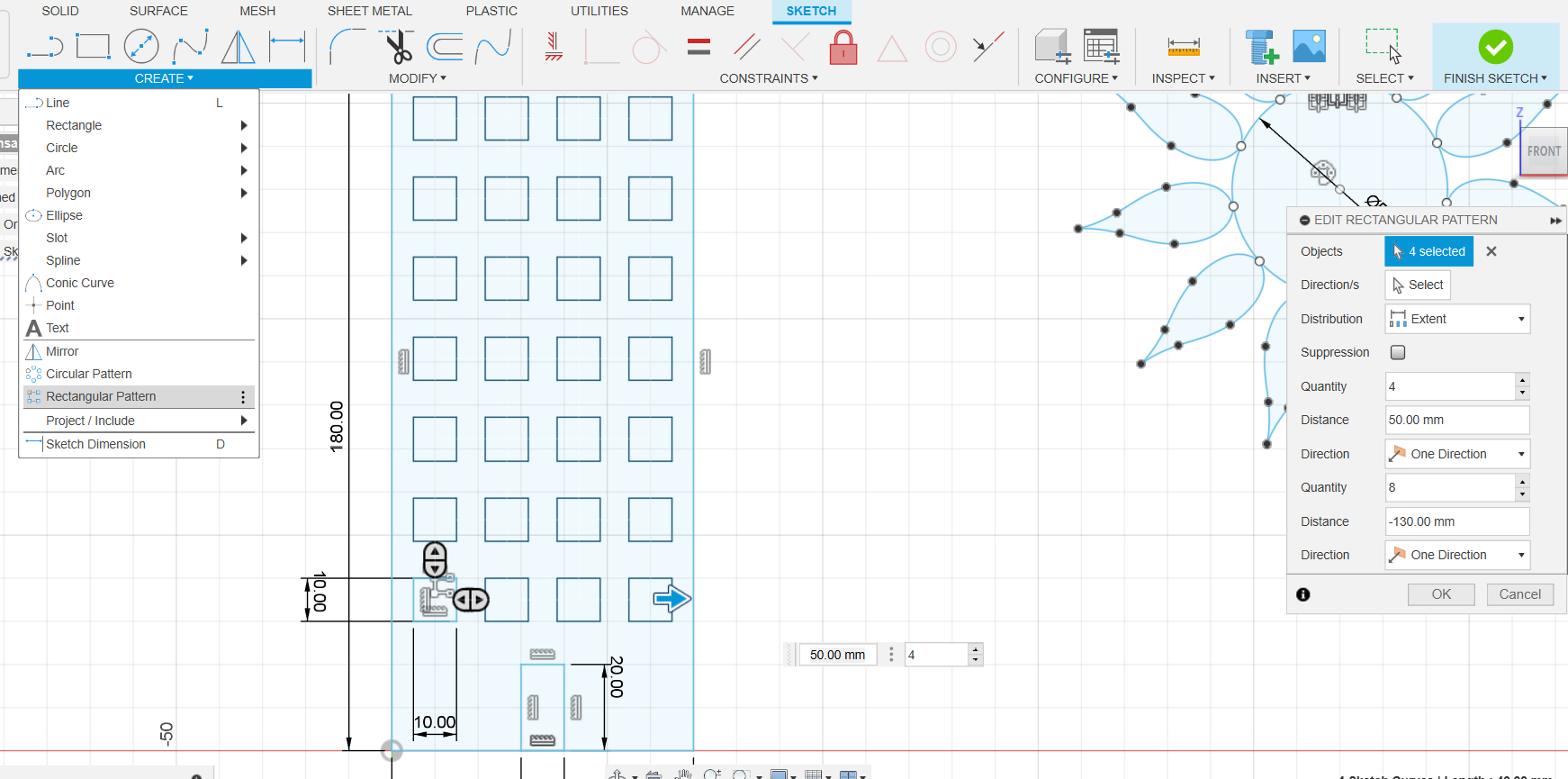The width and height of the screenshot is (1568, 779).
Task: Toggle the Suppression checkbox
Action: coord(1398,352)
